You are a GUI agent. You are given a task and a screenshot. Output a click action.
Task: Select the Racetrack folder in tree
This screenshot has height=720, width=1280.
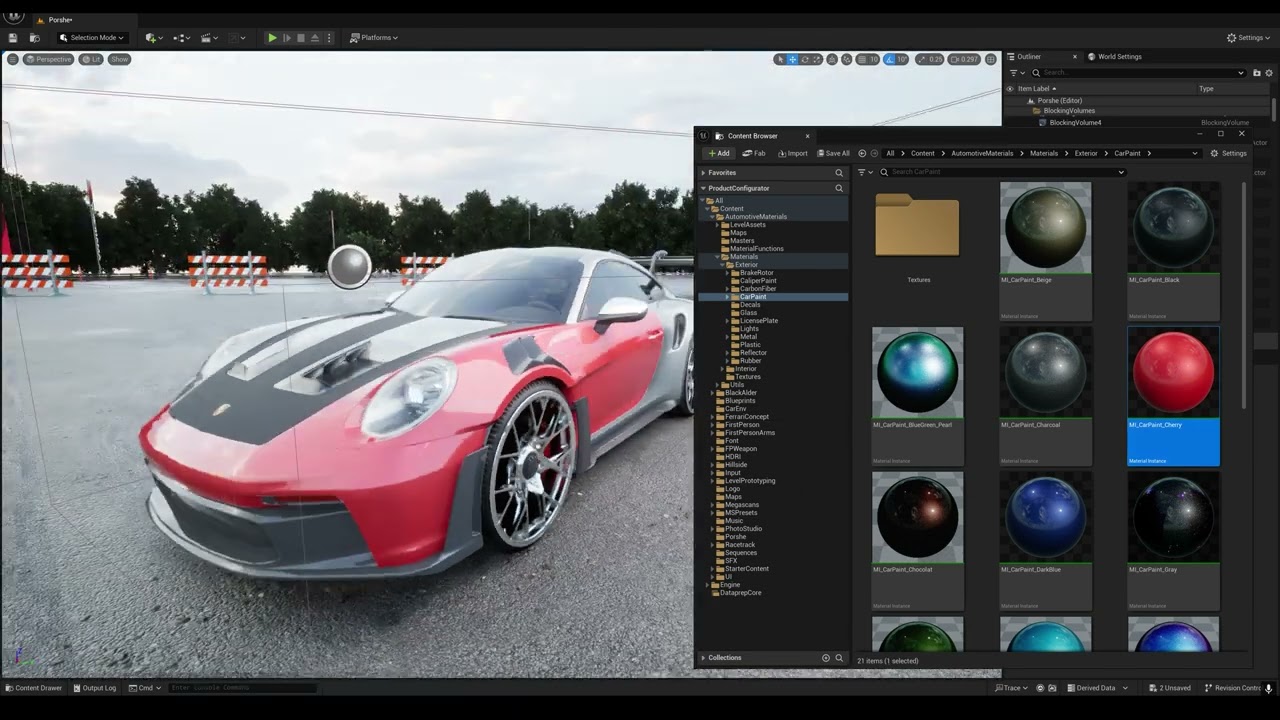point(741,545)
